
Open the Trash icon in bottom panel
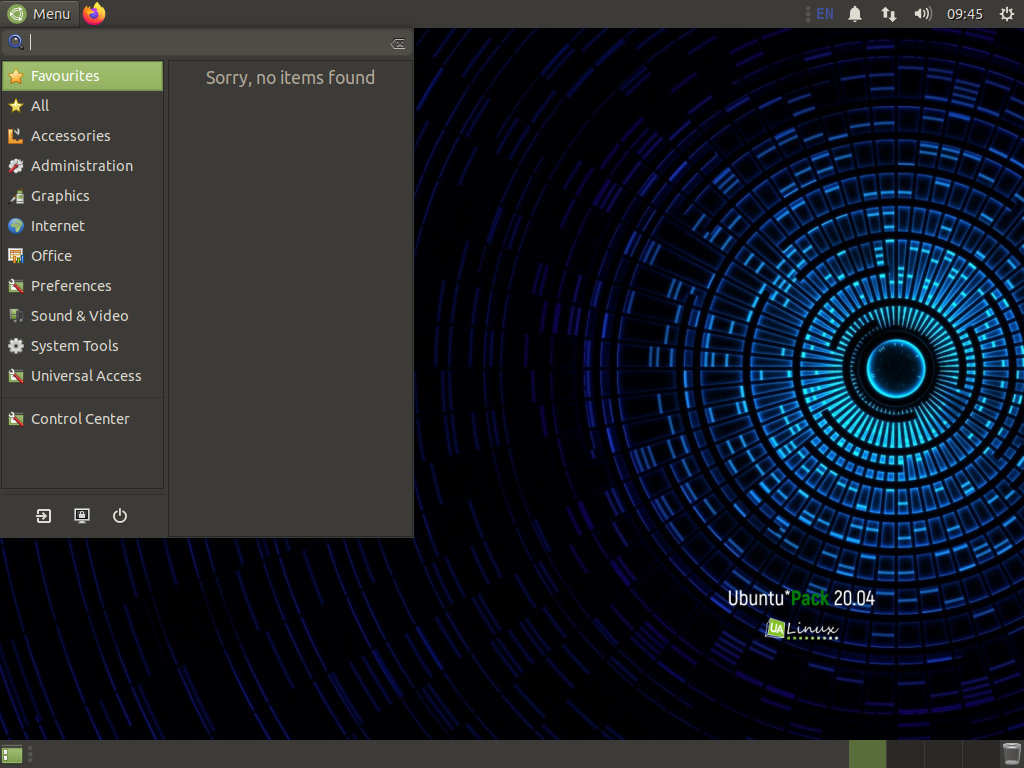click(x=1012, y=754)
